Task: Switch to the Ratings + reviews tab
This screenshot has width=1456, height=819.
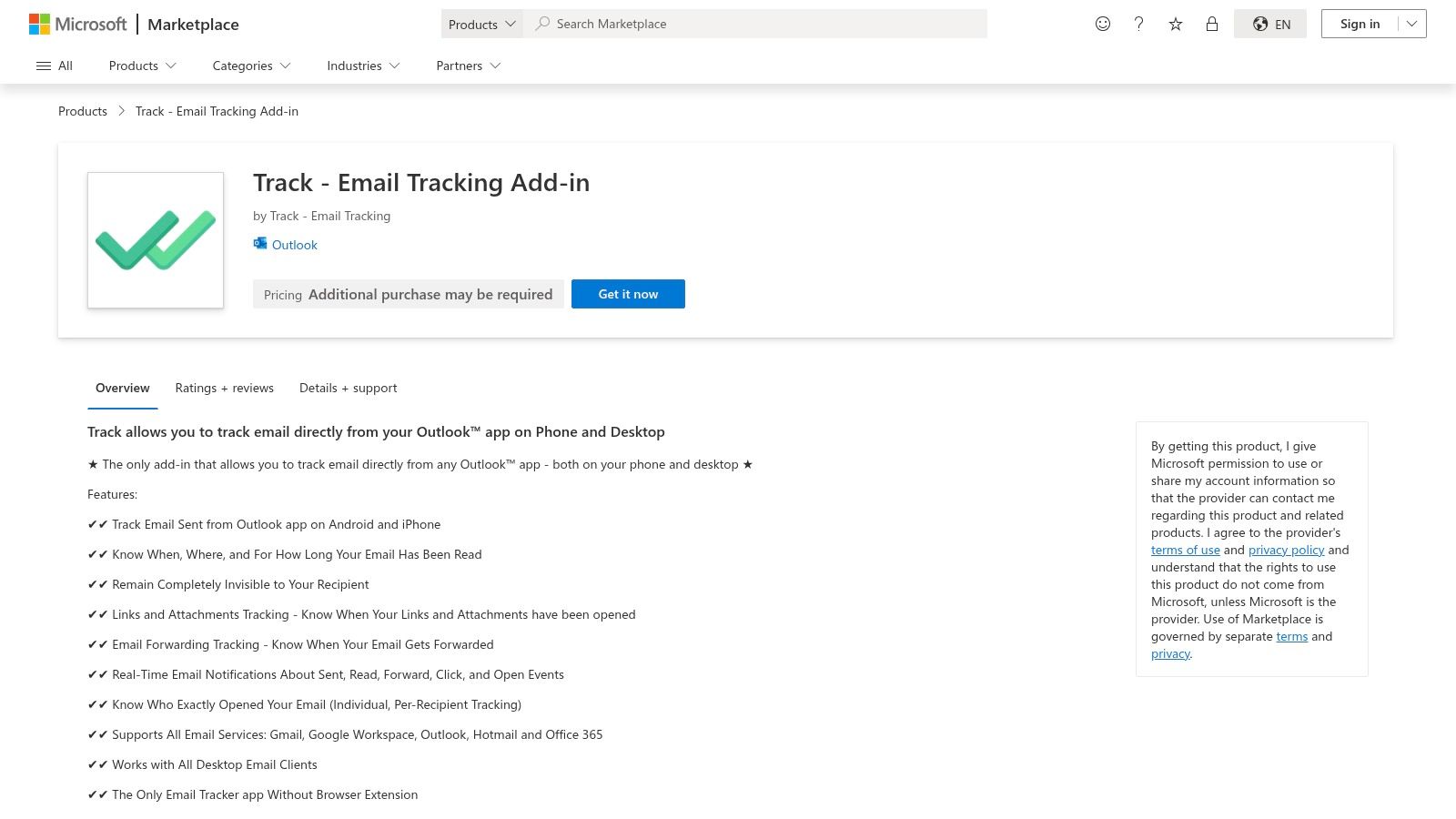Action: 224,388
